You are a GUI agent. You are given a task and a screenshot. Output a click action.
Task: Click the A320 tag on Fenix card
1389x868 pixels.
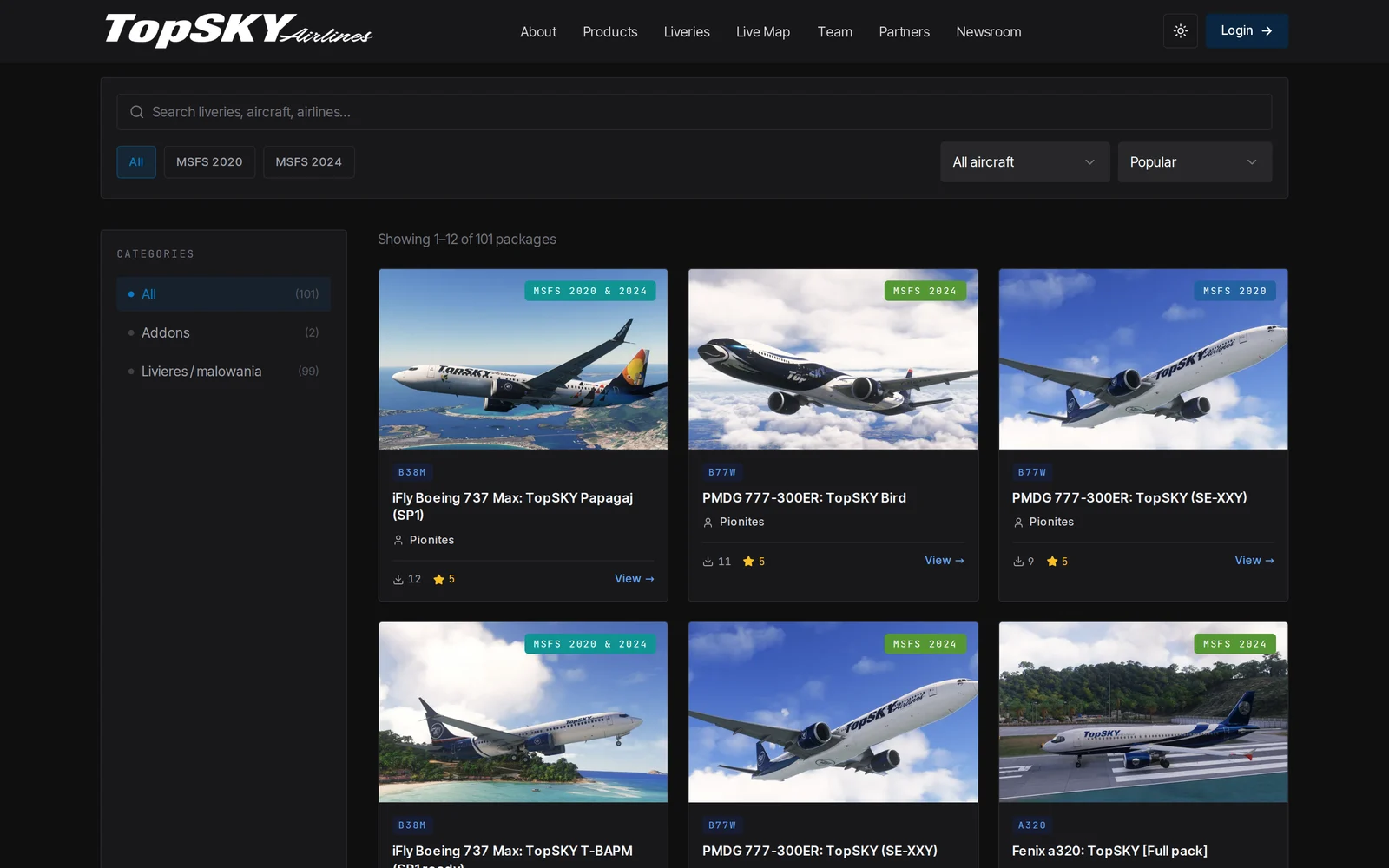tap(1032, 825)
